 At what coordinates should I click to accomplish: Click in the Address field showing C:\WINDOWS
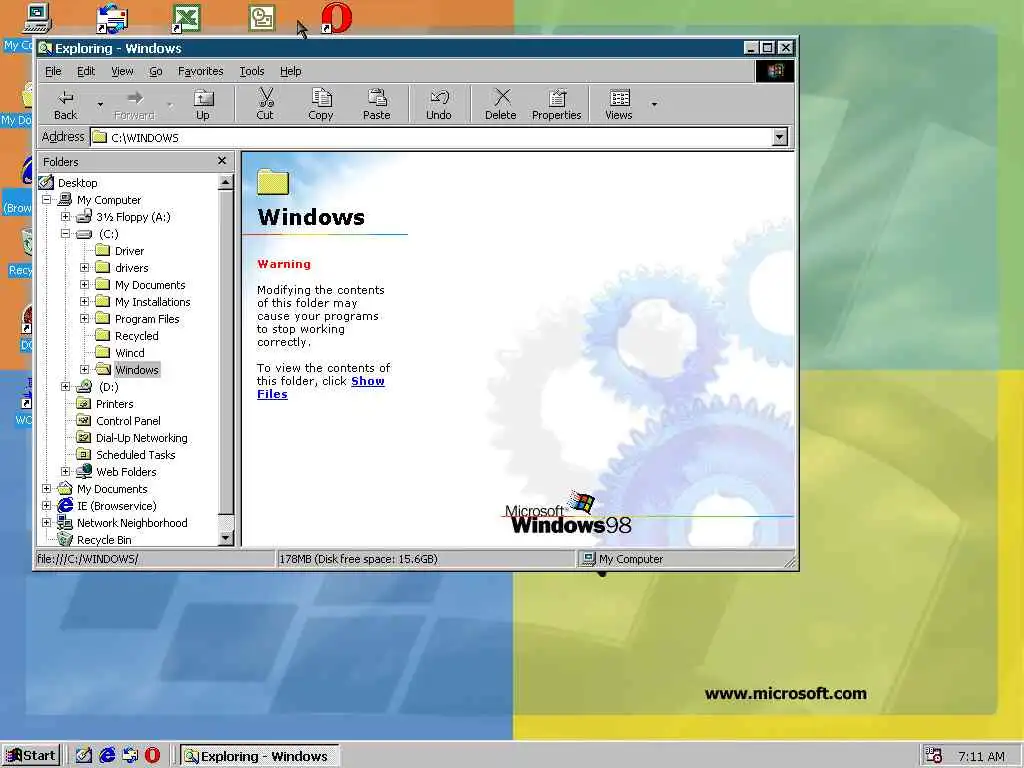coord(431,137)
